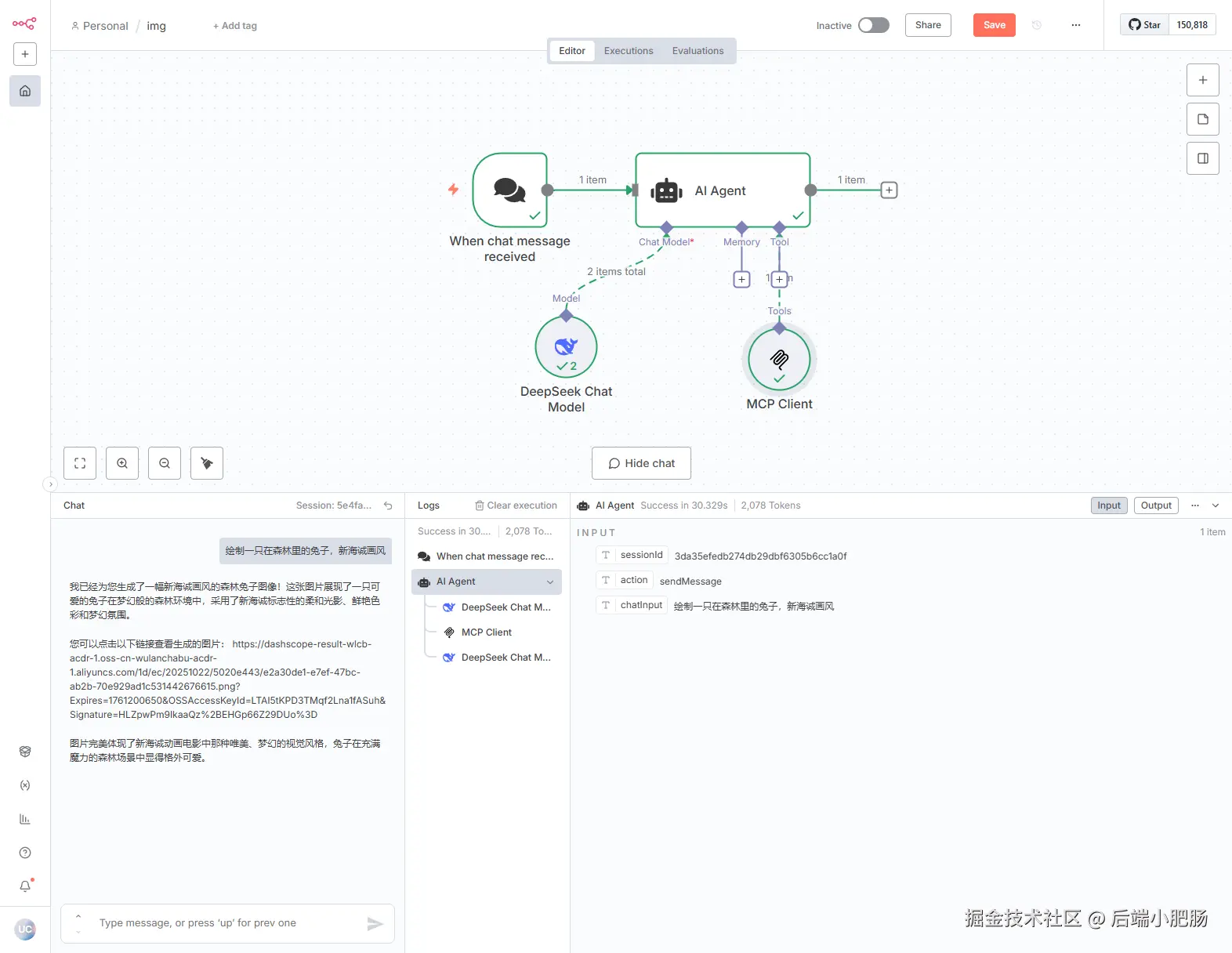Open the logs panel three-dots menu
The width and height of the screenshot is (1232, 953).
1195,505
